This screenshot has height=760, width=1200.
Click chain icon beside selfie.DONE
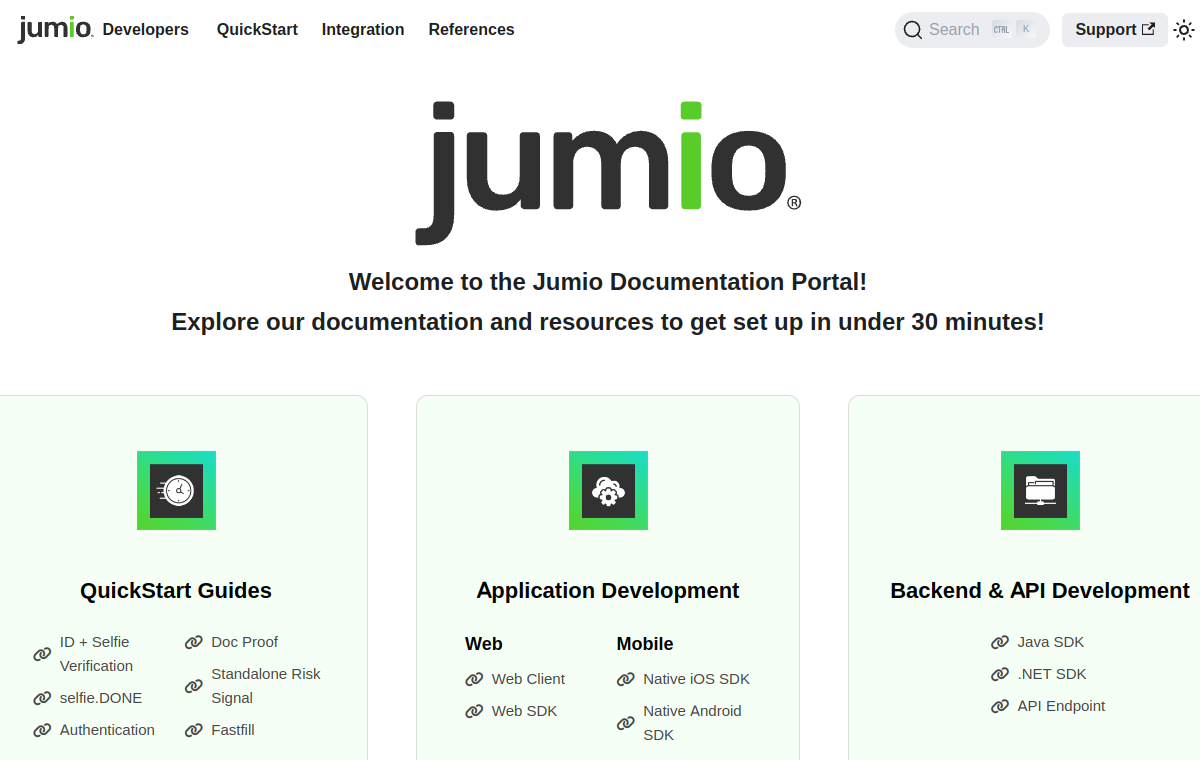42,698
